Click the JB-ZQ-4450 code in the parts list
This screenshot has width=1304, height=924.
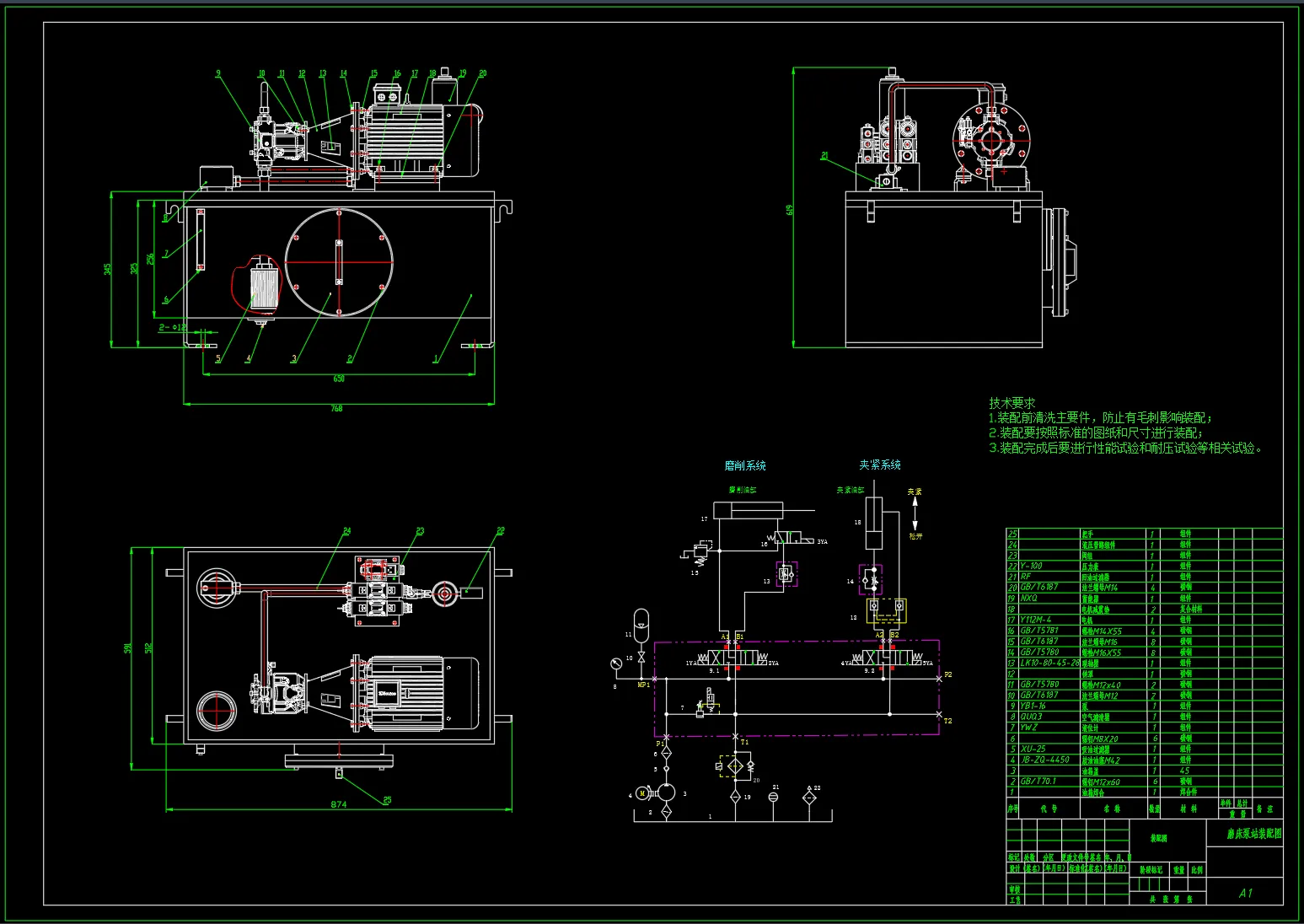coord(1044,760)
